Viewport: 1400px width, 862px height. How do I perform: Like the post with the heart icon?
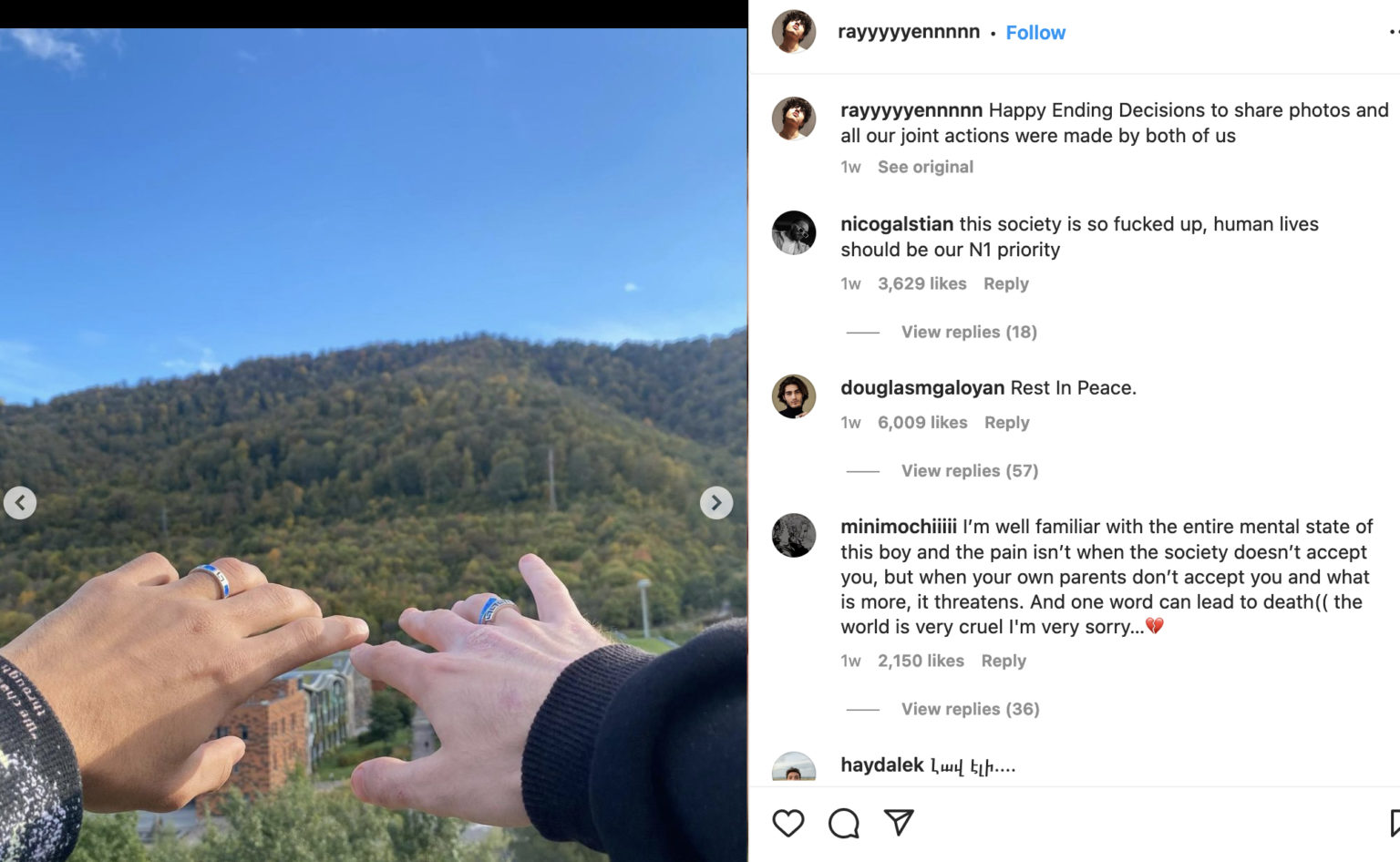[x=788, y=823]
